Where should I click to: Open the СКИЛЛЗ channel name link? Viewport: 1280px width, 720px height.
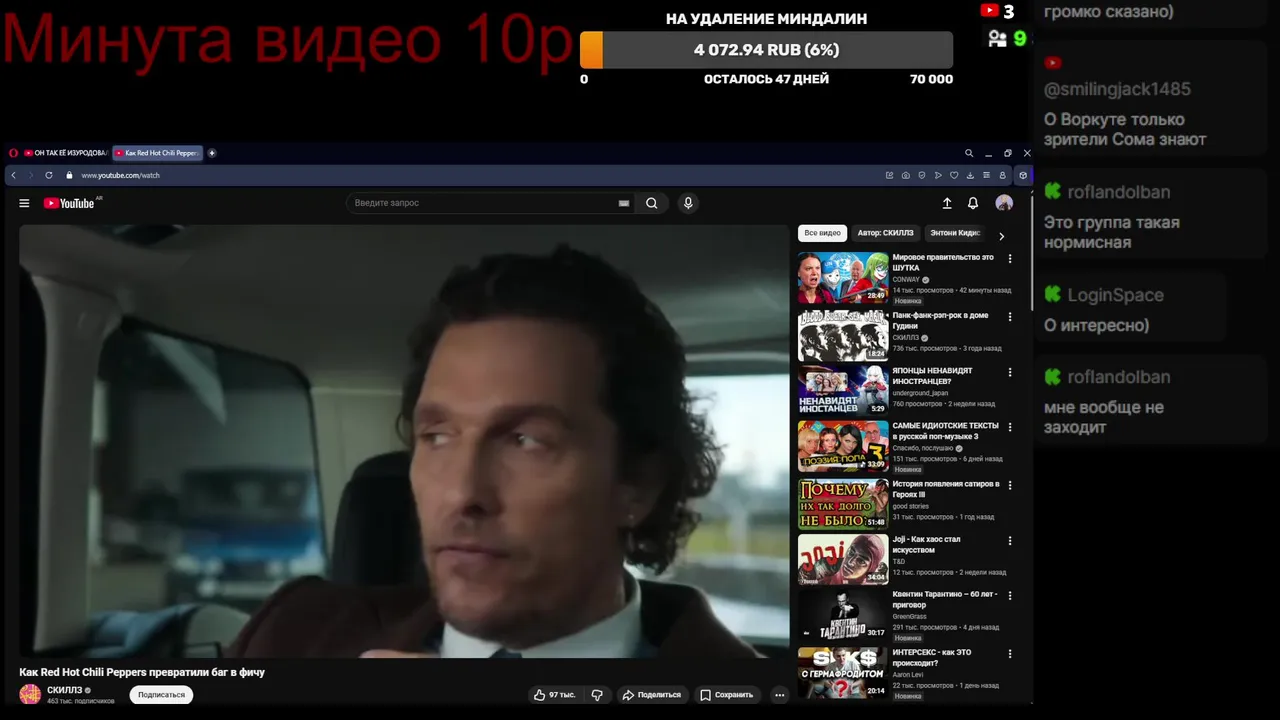pos(64,690)
